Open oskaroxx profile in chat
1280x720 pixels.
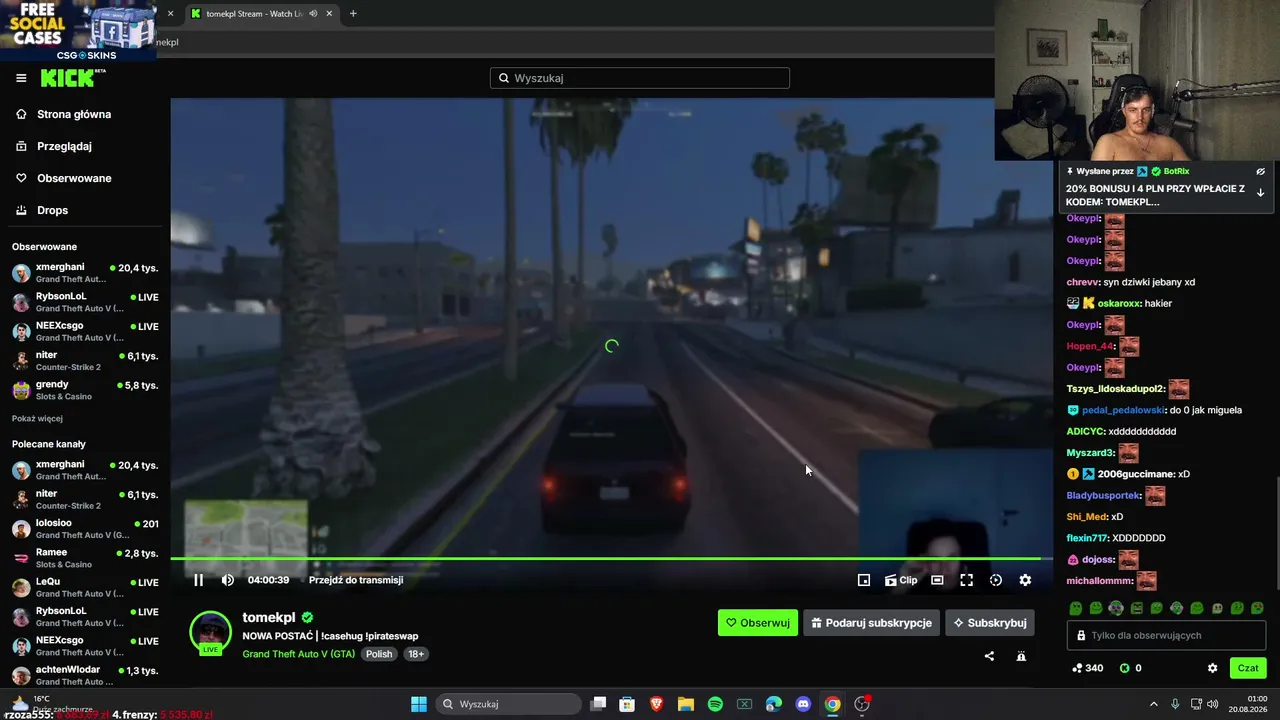1120,303
